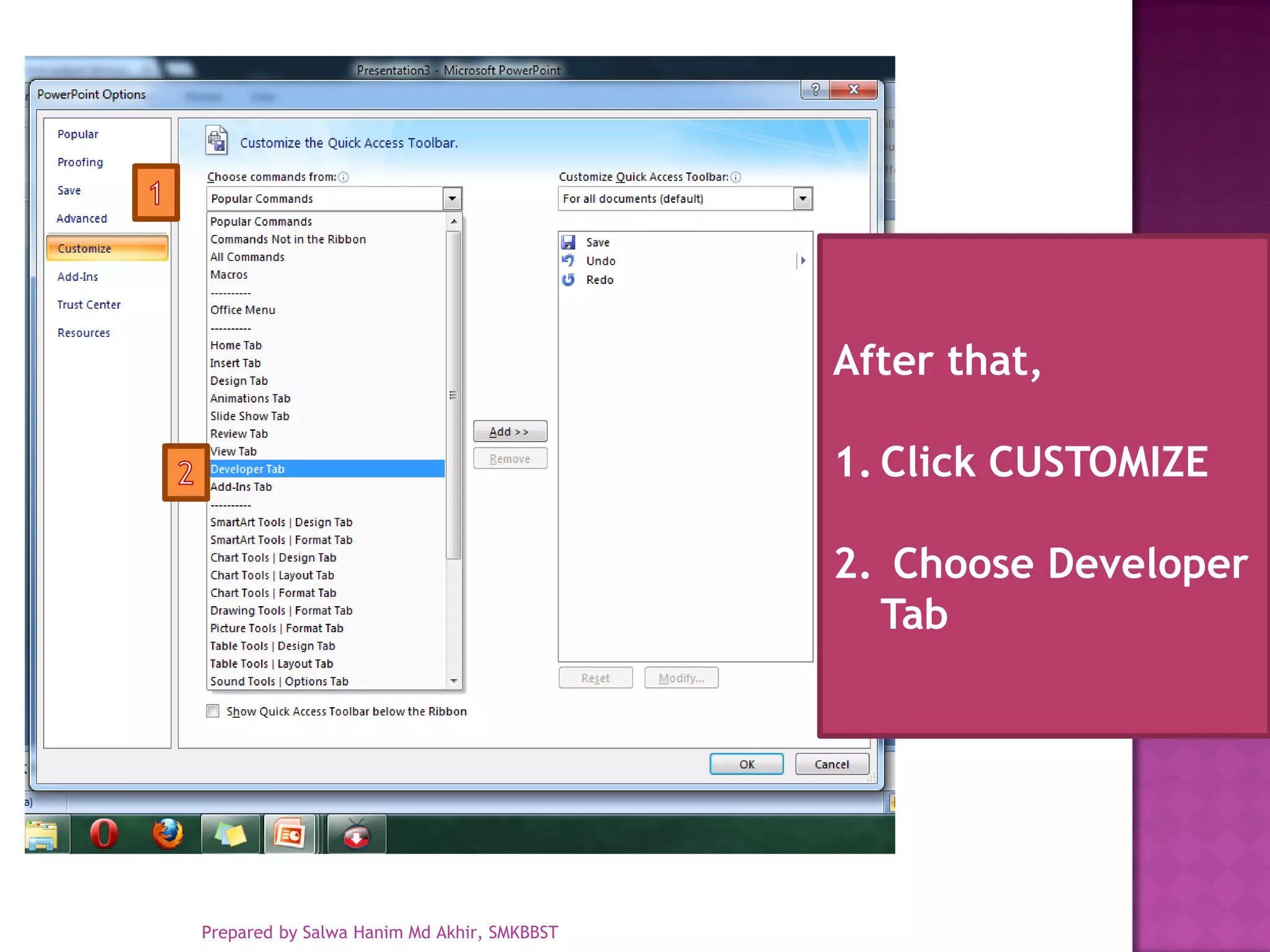Launch Opera from the taskbar
Image resolution: width=1270 pixels, height=952 pixels.
(104, 834)
